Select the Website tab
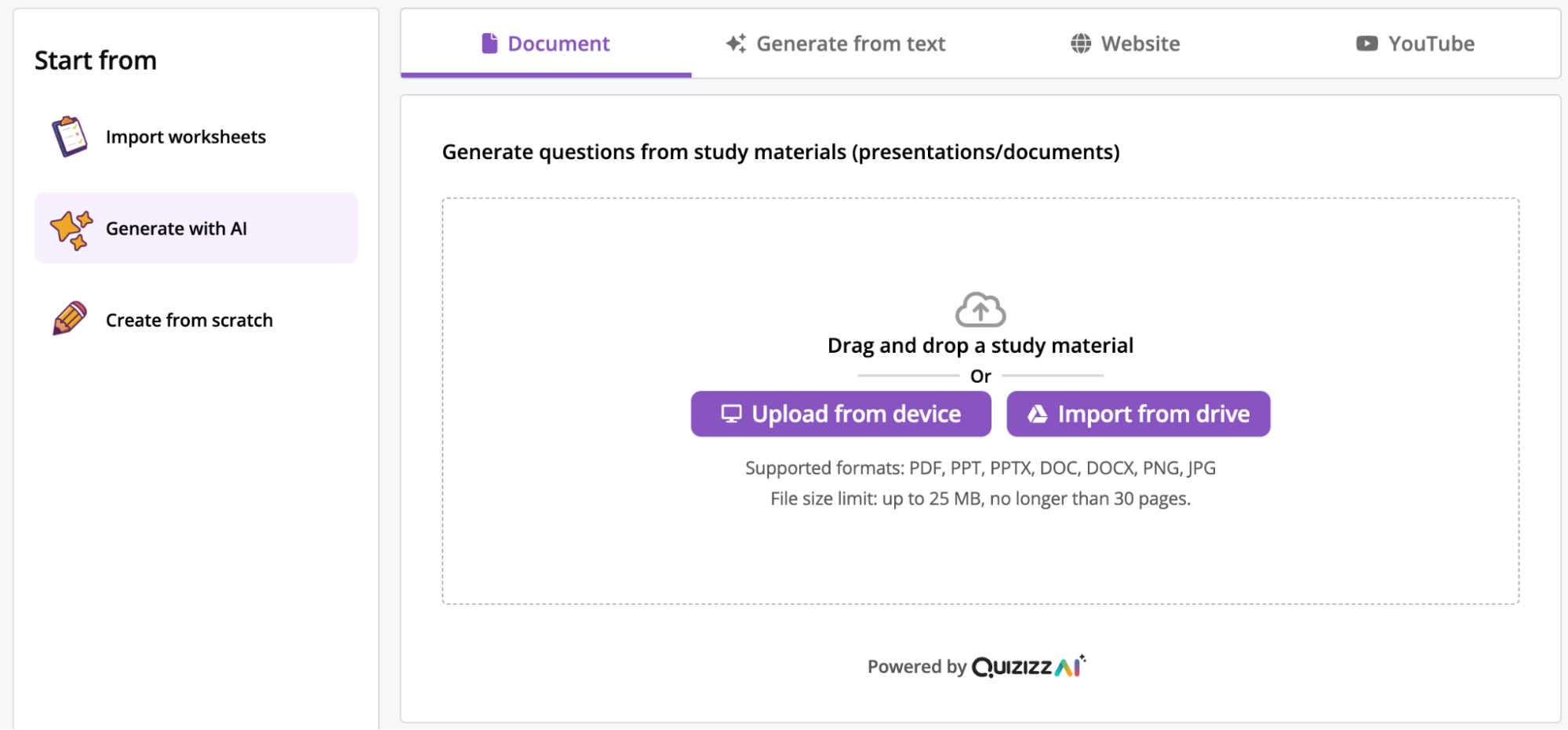The height and width of the screenshot is (730, 1568). [x=1125, y=44]
